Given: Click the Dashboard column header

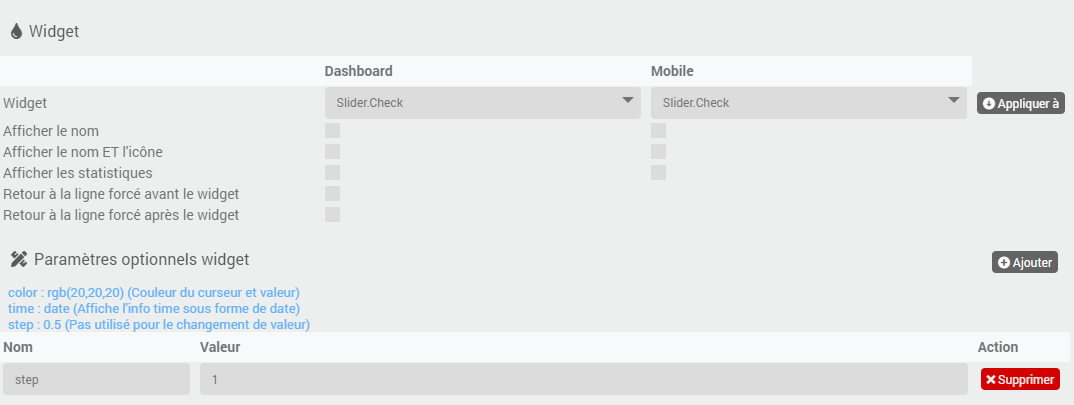Looking at the screenshot, I should point(358,71).
